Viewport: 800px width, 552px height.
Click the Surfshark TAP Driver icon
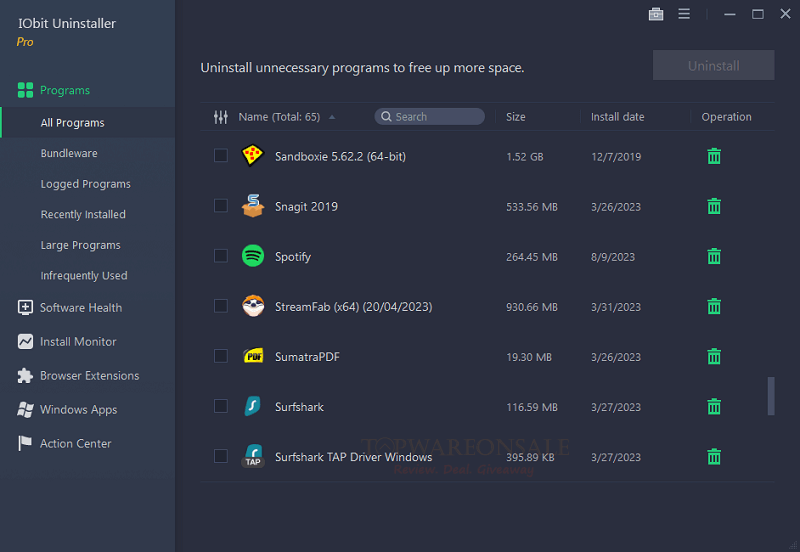tap(253, 456)
